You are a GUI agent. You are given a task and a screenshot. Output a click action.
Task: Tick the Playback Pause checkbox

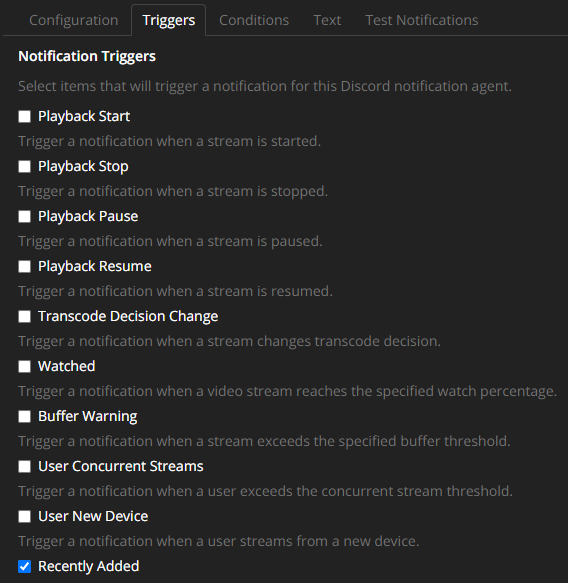coord(25,216)
